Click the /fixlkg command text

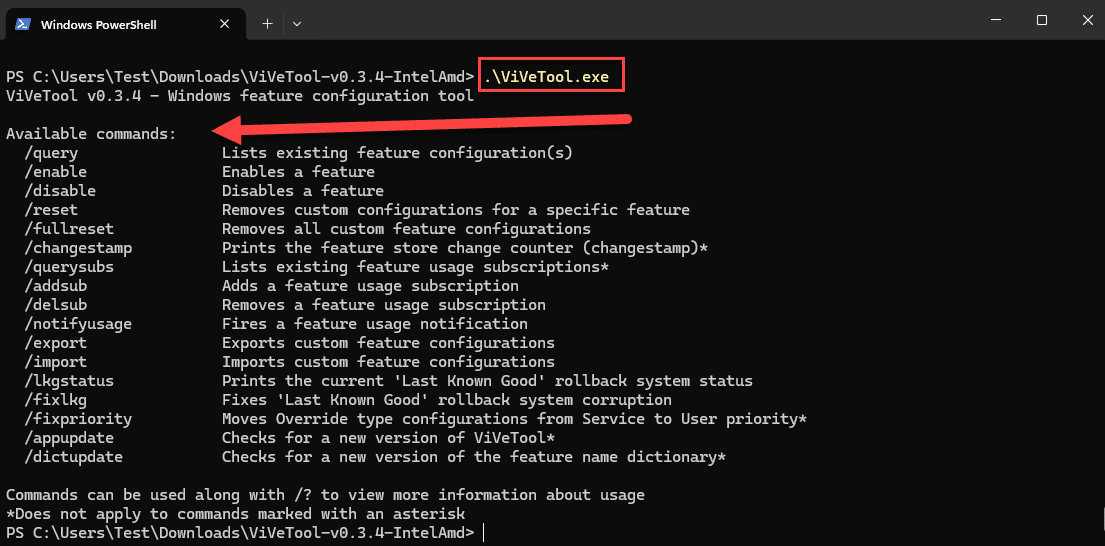pos(56,399)
